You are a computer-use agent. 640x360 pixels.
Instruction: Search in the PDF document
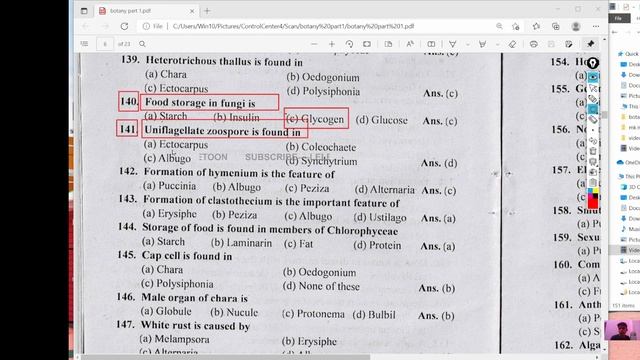(142, 44)
